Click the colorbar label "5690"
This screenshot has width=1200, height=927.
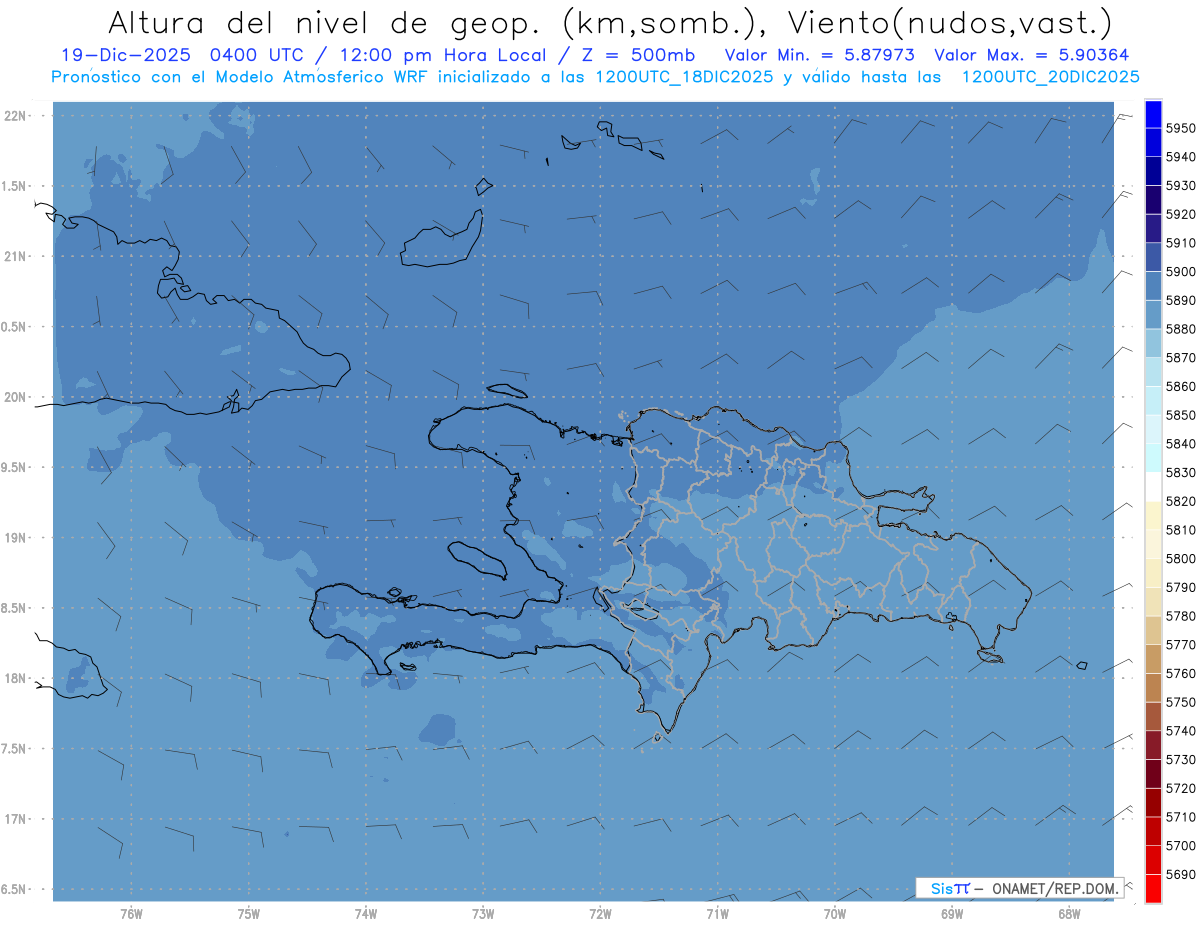pyautogui.click(x=1181, y=874)
